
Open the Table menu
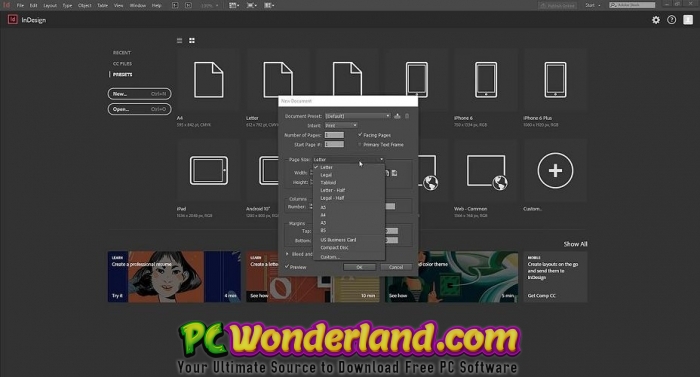tap(103, 5)
